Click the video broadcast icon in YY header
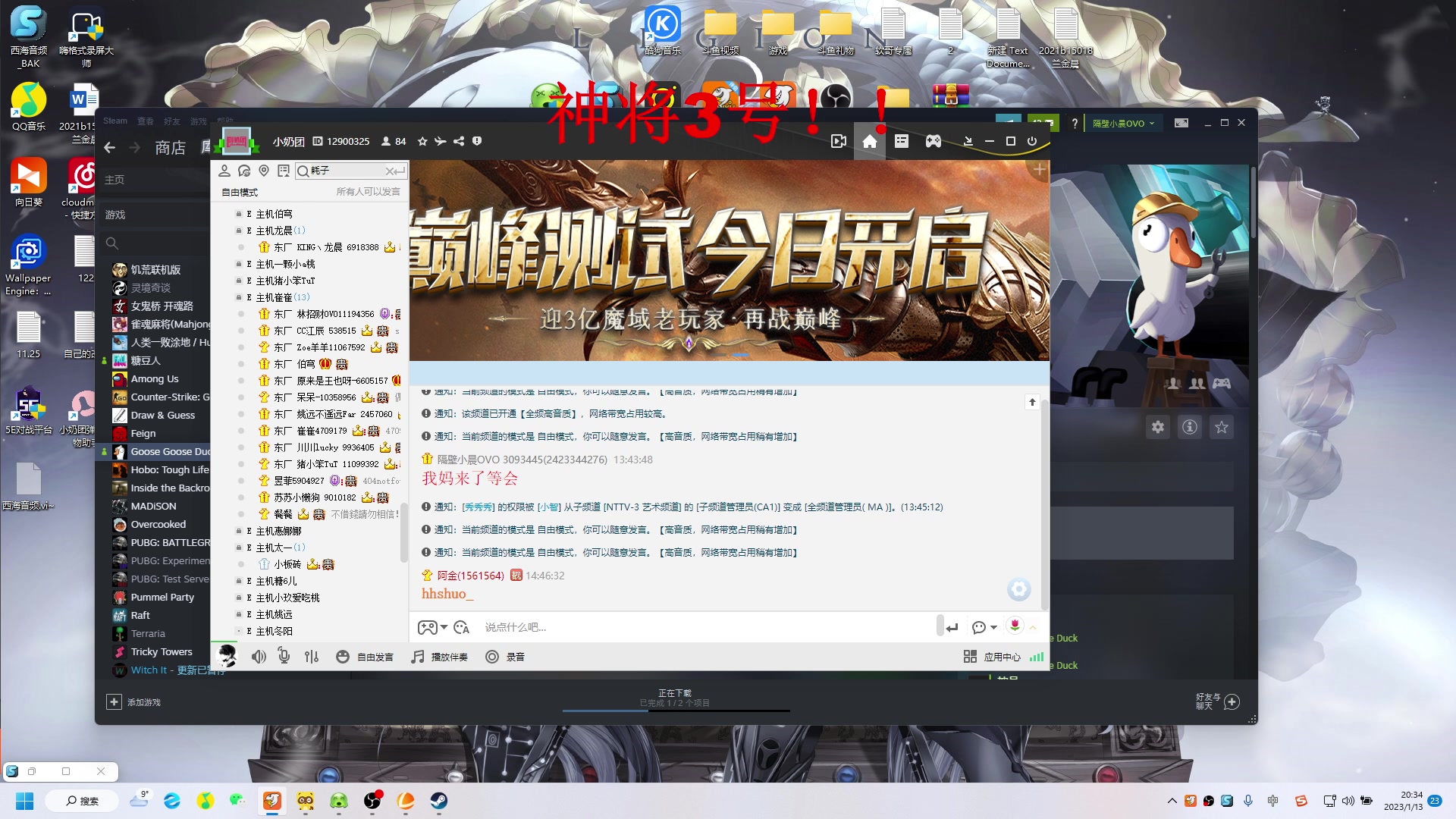The image size is (1456, 819). [x=838, y=142]
